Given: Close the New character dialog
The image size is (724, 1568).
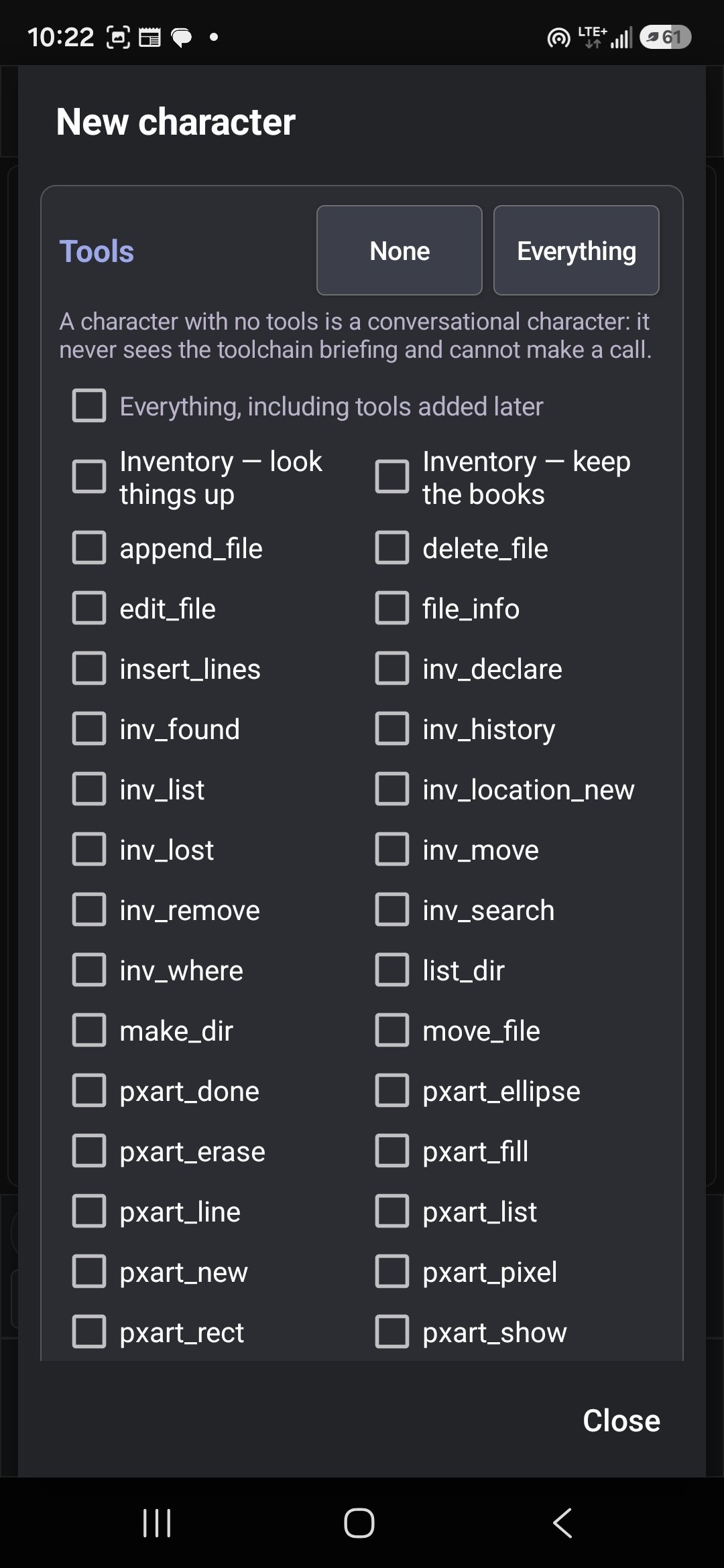Looking at the screenshot, I should pyautogui.click(x=621, y=1421).
